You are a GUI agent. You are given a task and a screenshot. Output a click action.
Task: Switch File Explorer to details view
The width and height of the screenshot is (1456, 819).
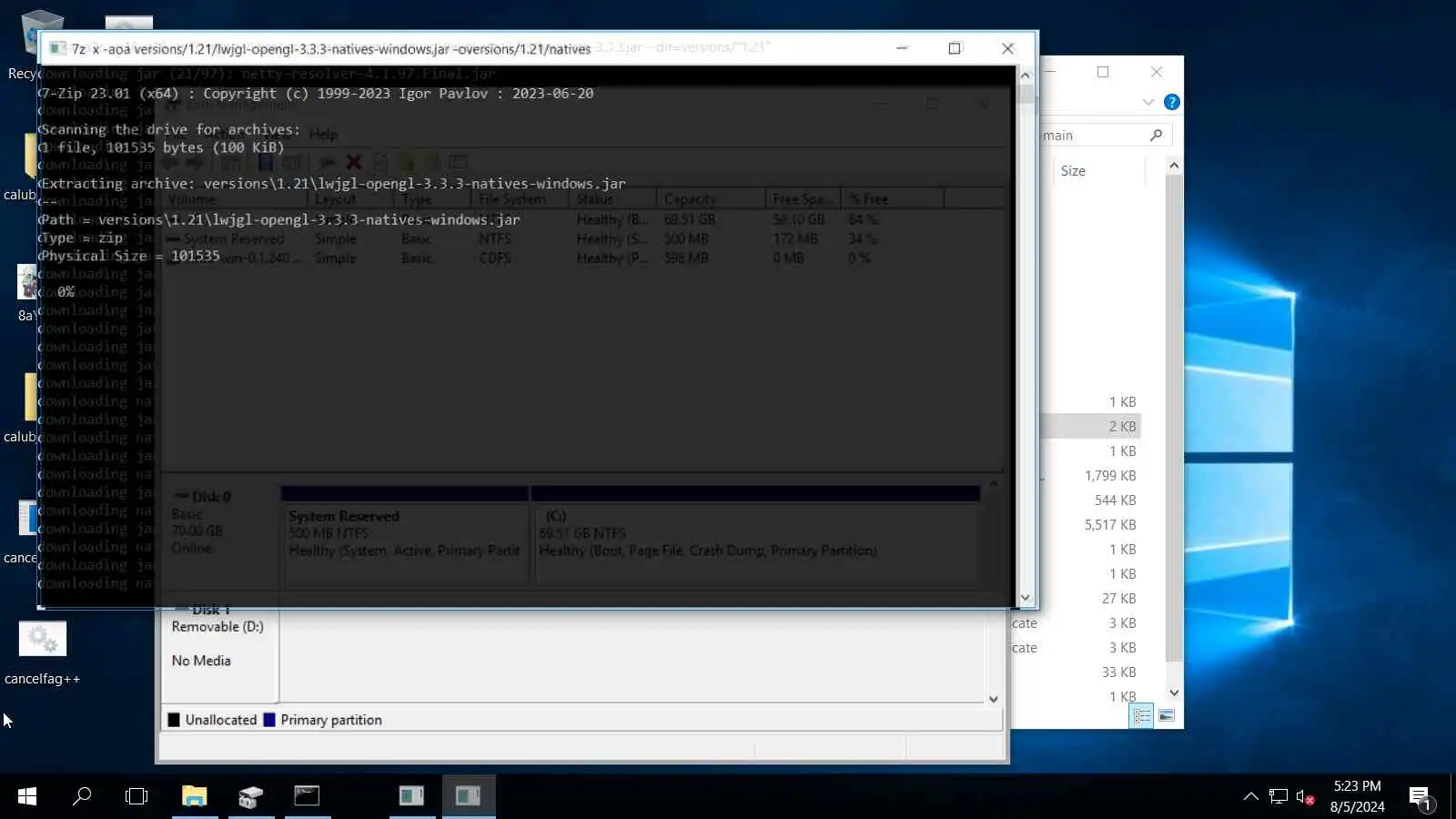coord(1141,716)
